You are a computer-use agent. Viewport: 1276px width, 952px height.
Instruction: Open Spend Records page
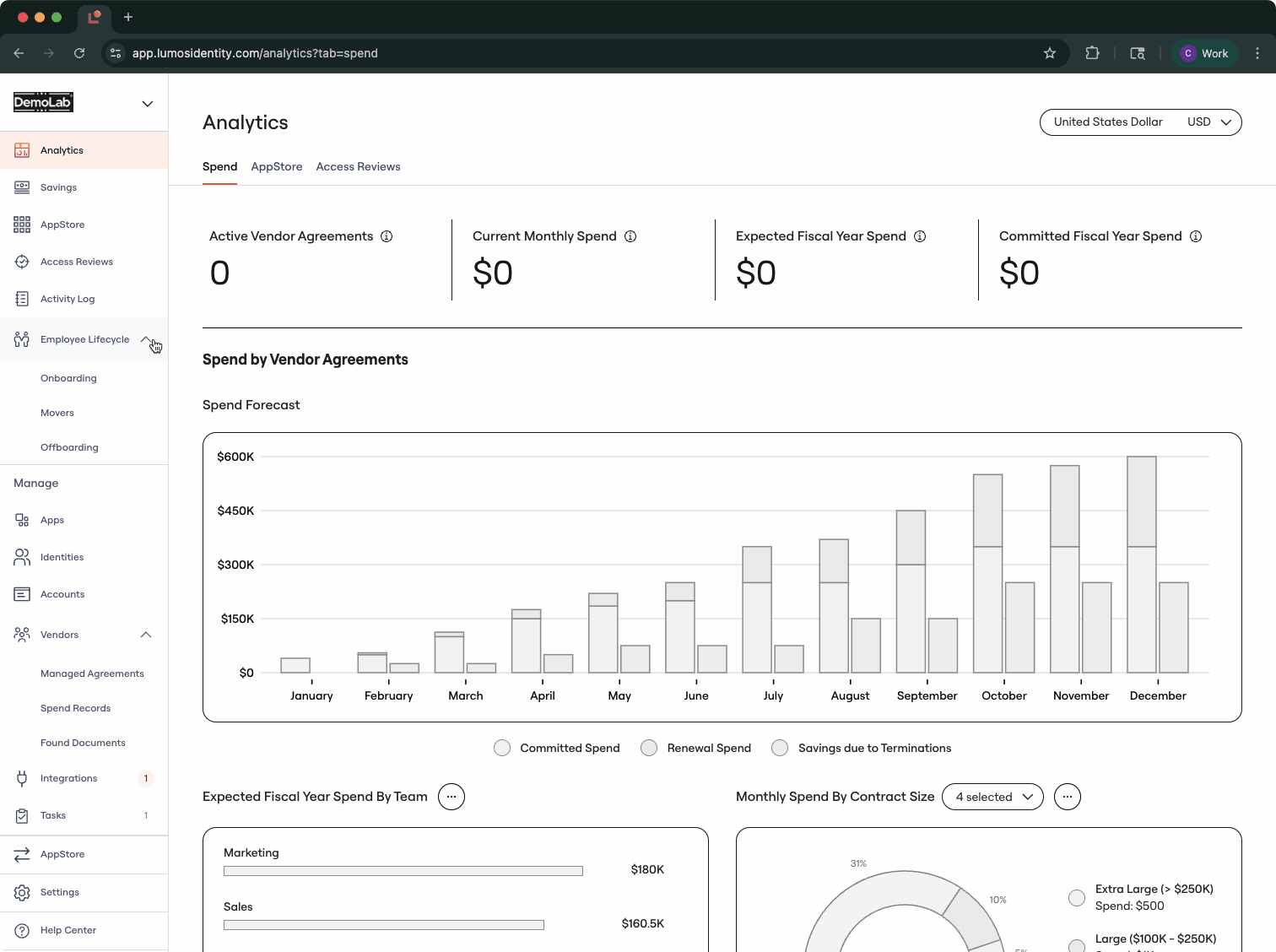coord(75,708)
